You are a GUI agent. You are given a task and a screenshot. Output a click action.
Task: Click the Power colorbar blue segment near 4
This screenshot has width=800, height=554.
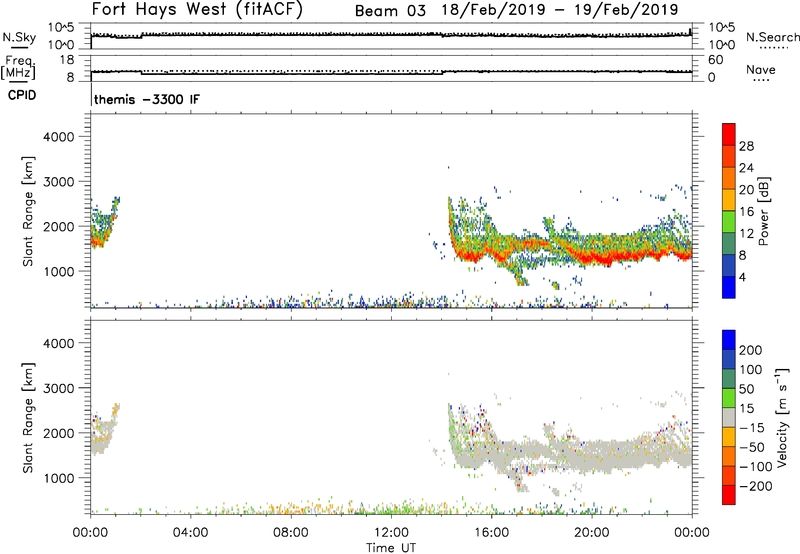click(729, 287)
